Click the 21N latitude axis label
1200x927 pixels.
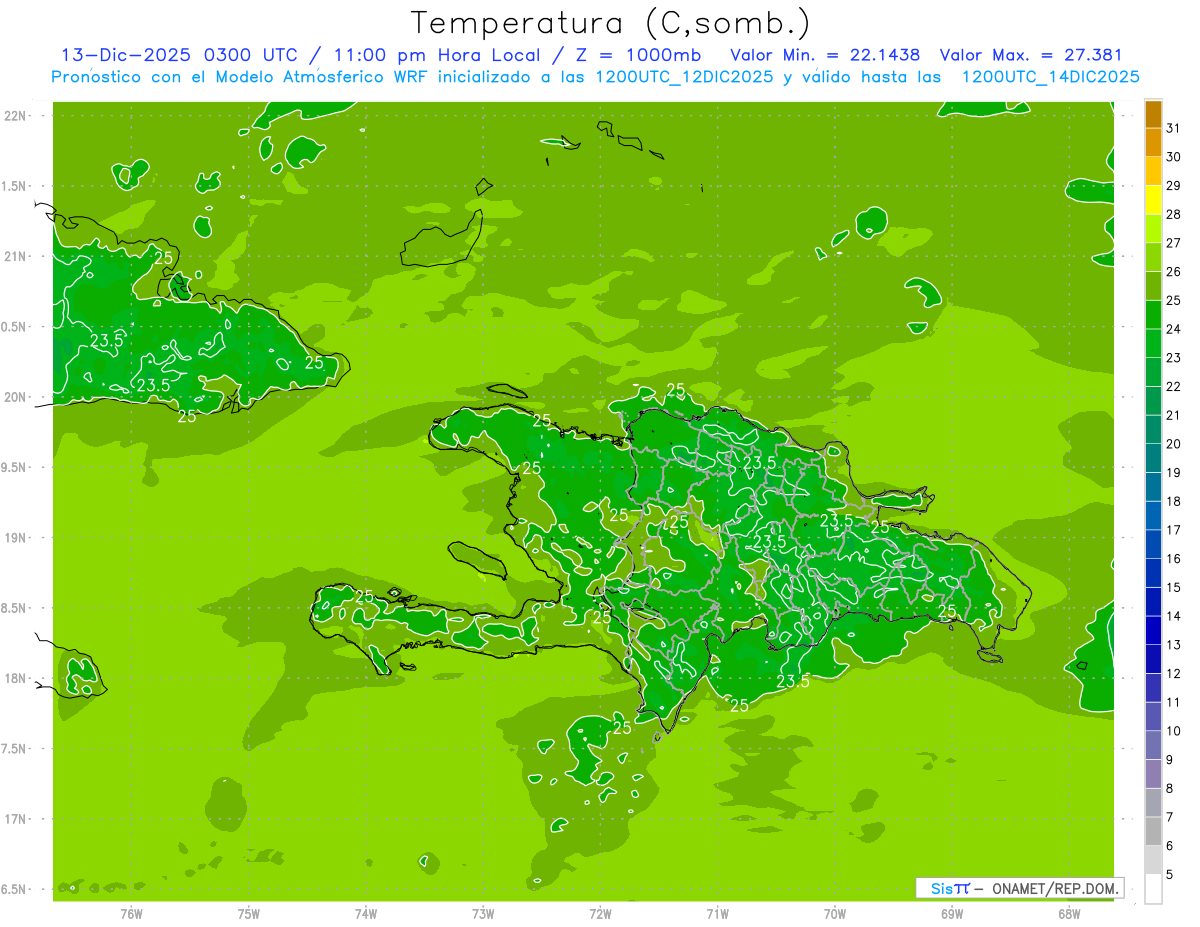click(16, 257)
